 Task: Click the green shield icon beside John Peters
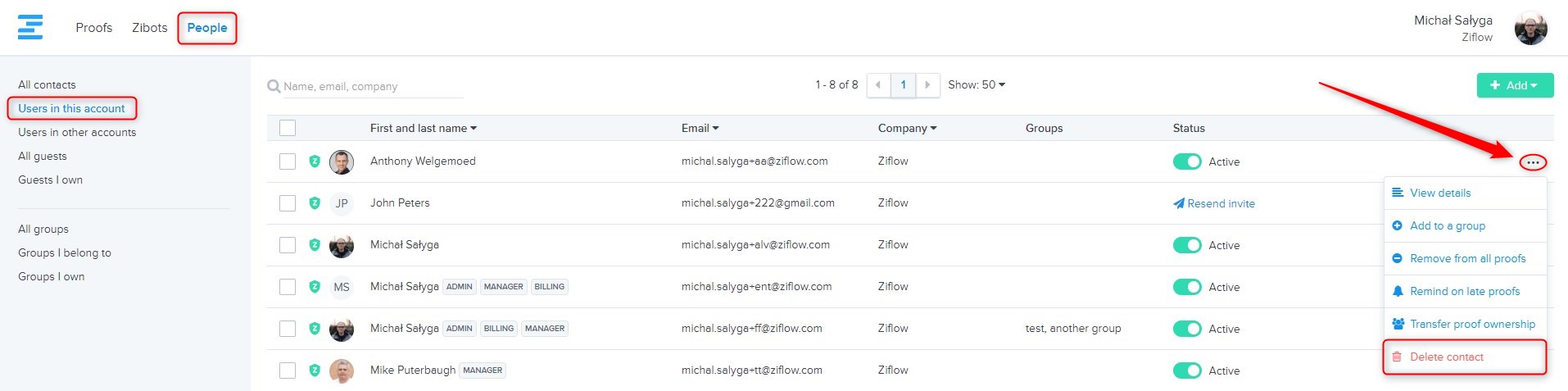pyautogui.click(x=315, y=203)
